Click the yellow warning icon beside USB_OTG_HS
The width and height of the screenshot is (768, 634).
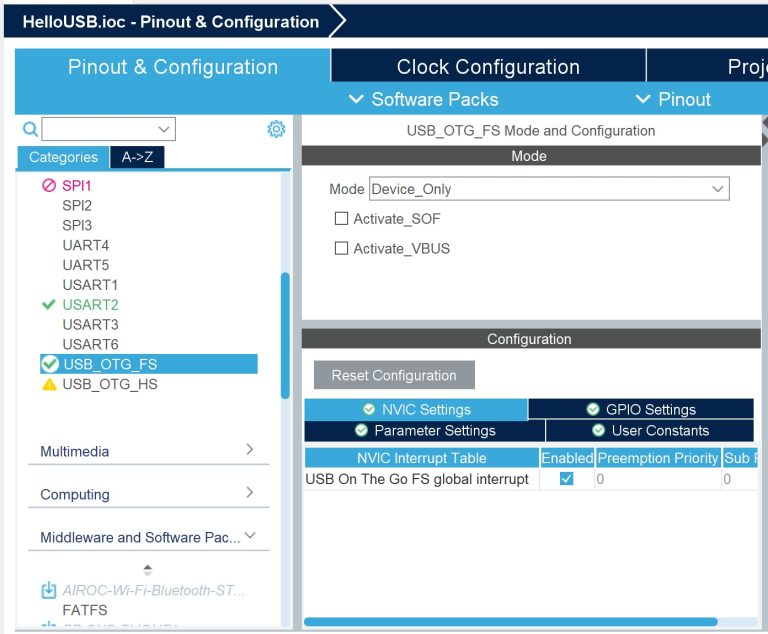[x=49, y=384]
